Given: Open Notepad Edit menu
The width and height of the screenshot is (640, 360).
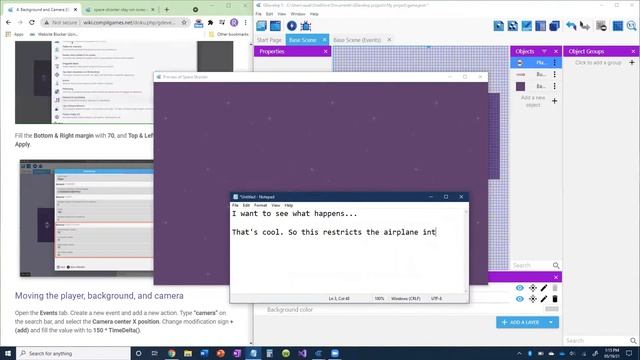Looking at the screenshot, I should point(246,205).
